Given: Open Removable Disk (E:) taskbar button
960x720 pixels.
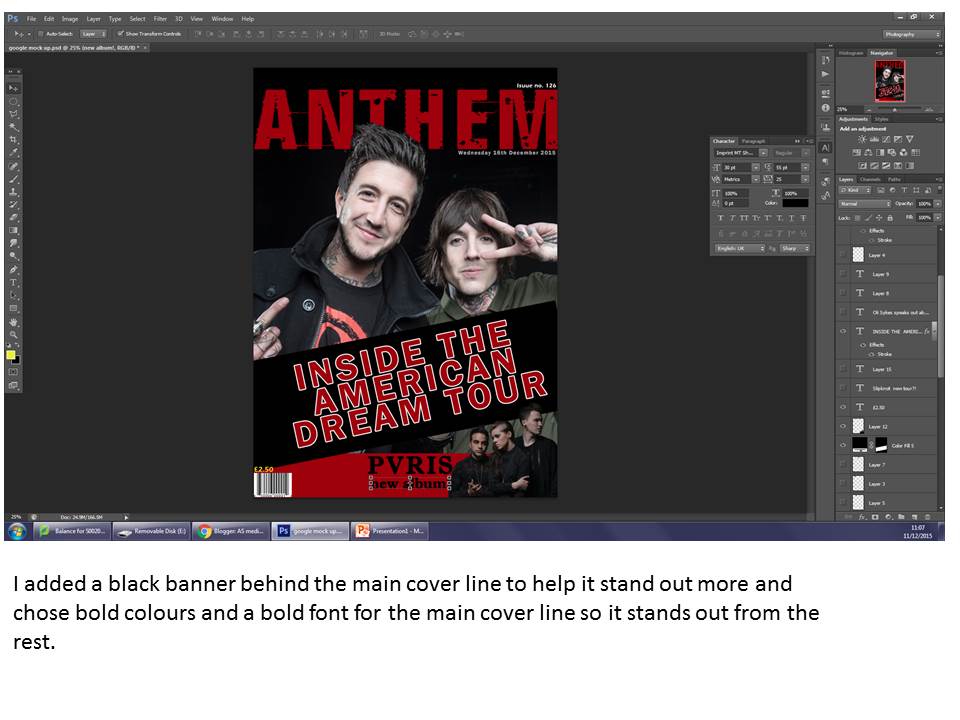Looking at the screenshot, I should (x=152, y=531).
